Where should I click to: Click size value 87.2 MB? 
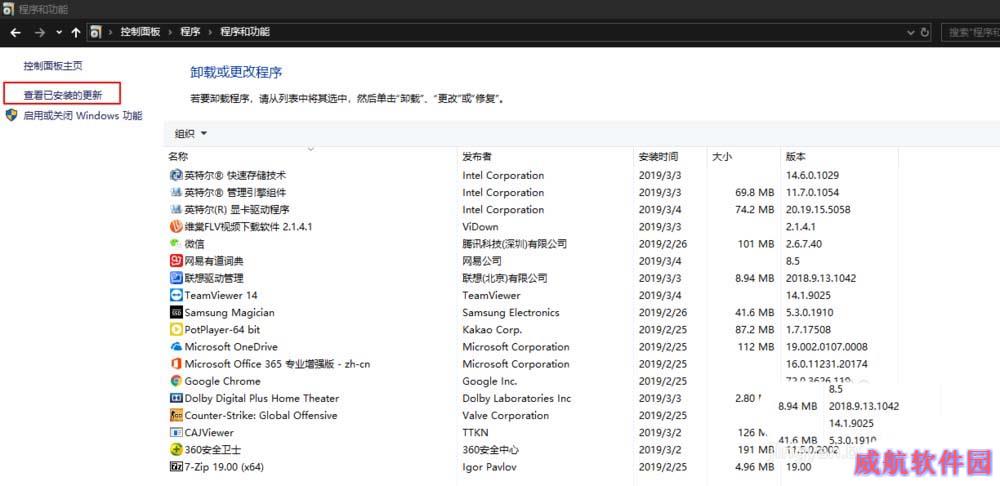click(x=754, y=330)
